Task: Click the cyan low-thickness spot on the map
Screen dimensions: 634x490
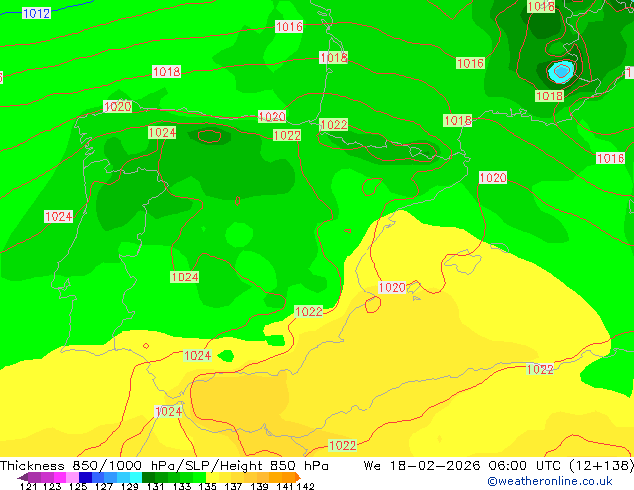Action: [x=561, y=72]
